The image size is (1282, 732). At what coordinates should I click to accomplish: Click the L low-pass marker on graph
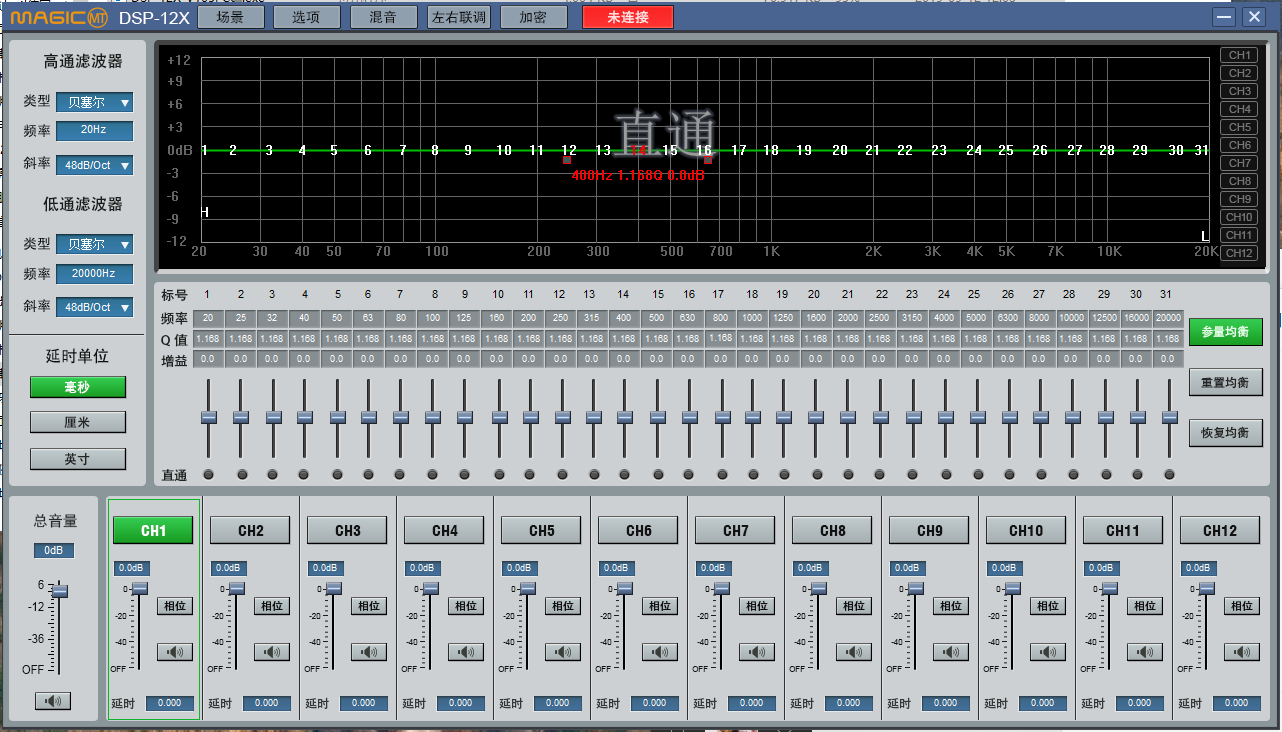click(1205, 236)
